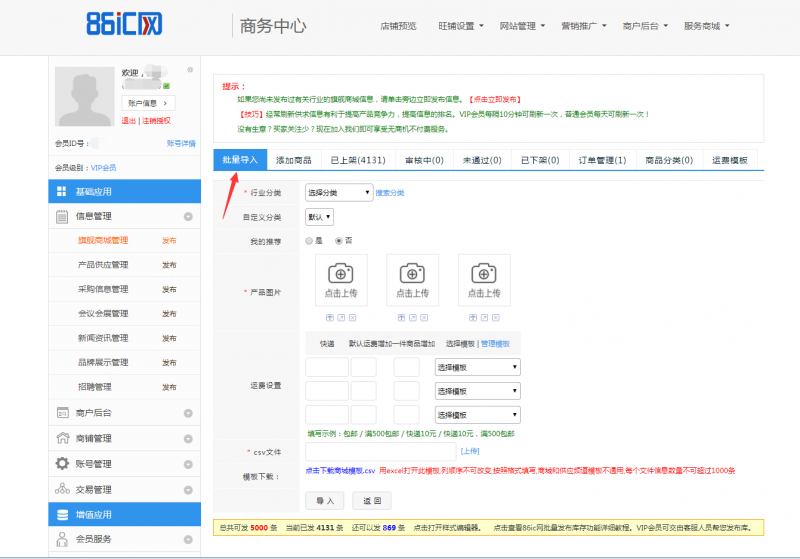Click delete X icon under first product image
The height and width of the screenshot is (559, 800).
click(x=353, y=318)
